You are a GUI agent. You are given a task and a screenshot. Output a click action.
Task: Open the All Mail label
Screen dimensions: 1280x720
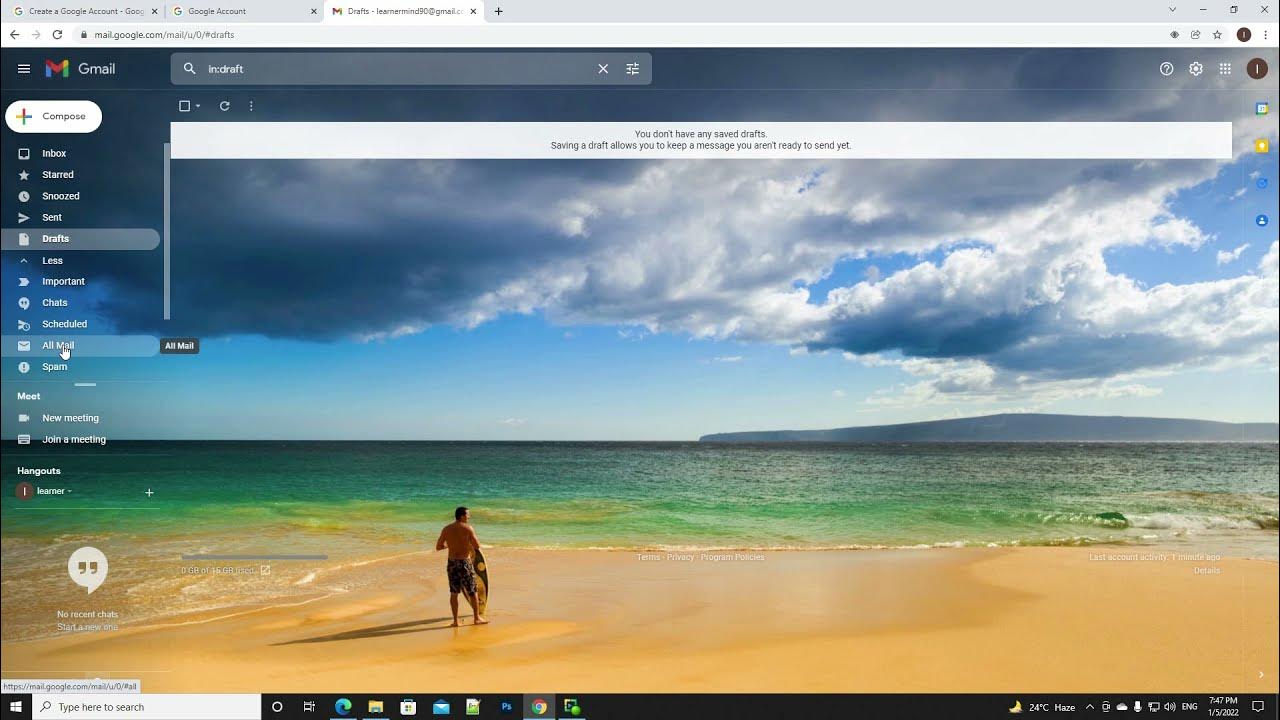pos(80,345)
